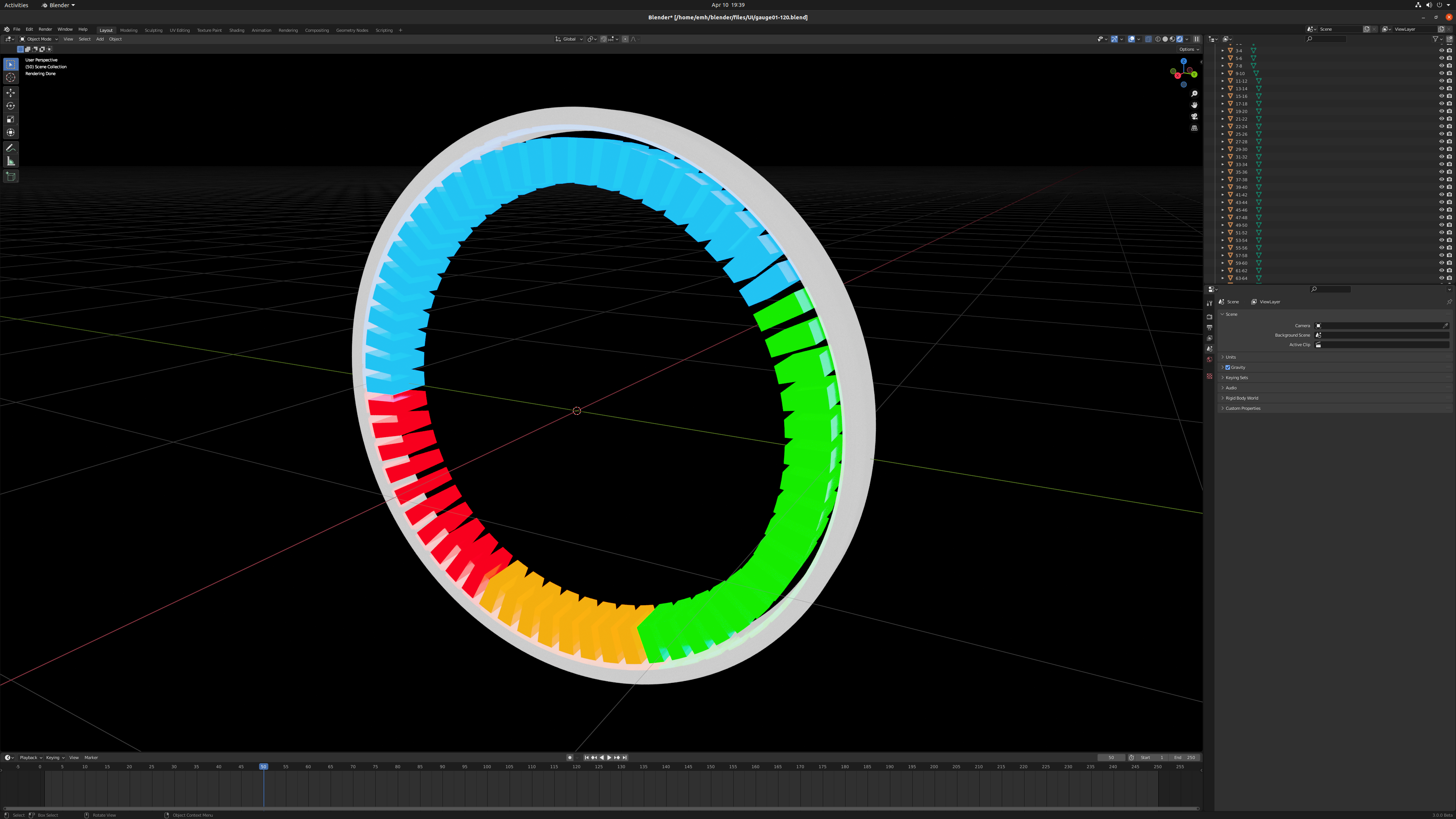
Task: Open the Output properties tab
Action: (1210, 328)
